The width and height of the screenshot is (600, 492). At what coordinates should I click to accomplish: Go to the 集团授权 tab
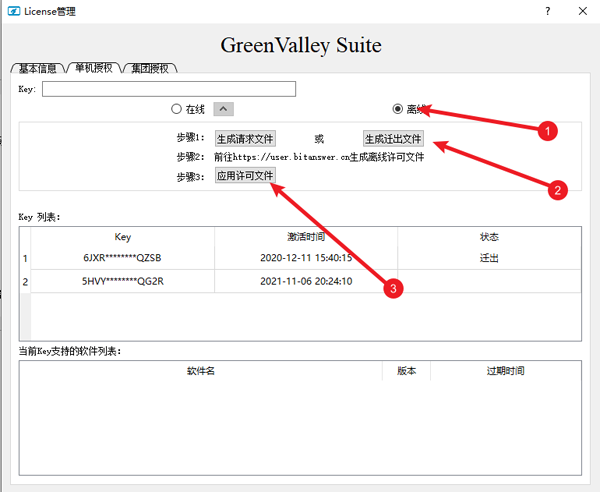click(150, 69)
